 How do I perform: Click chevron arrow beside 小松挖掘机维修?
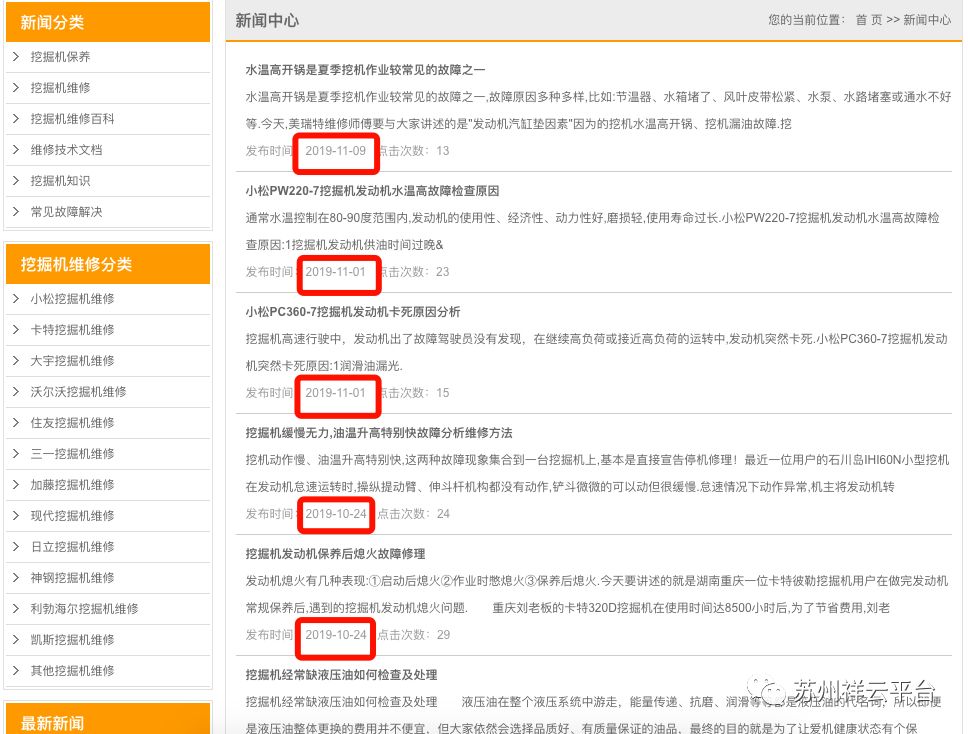coord(16,299)
